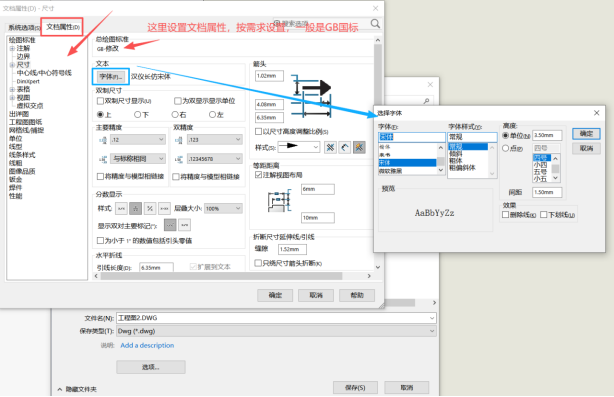Open the 保存类型 Dwg dropdown
614x397 pixels.
tap(276, 331)
